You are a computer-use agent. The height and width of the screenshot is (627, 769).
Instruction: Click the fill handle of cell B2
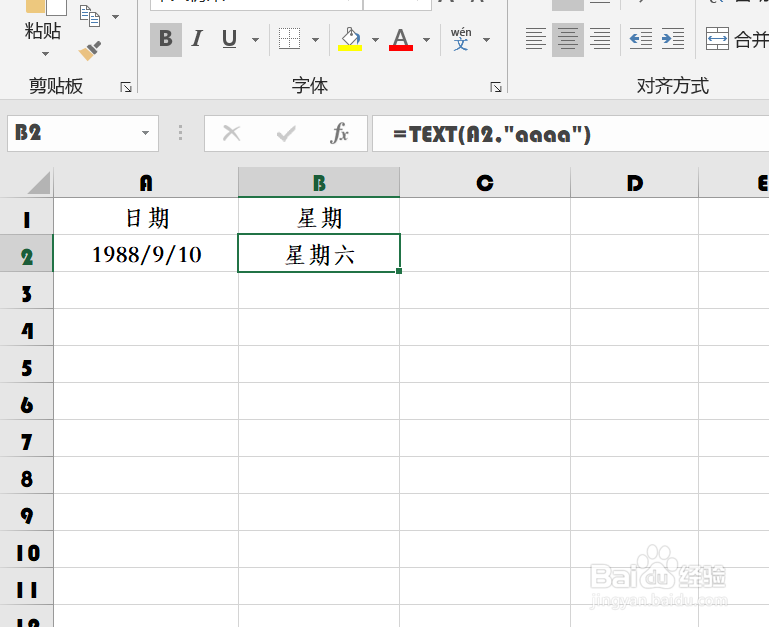point(399,271)
